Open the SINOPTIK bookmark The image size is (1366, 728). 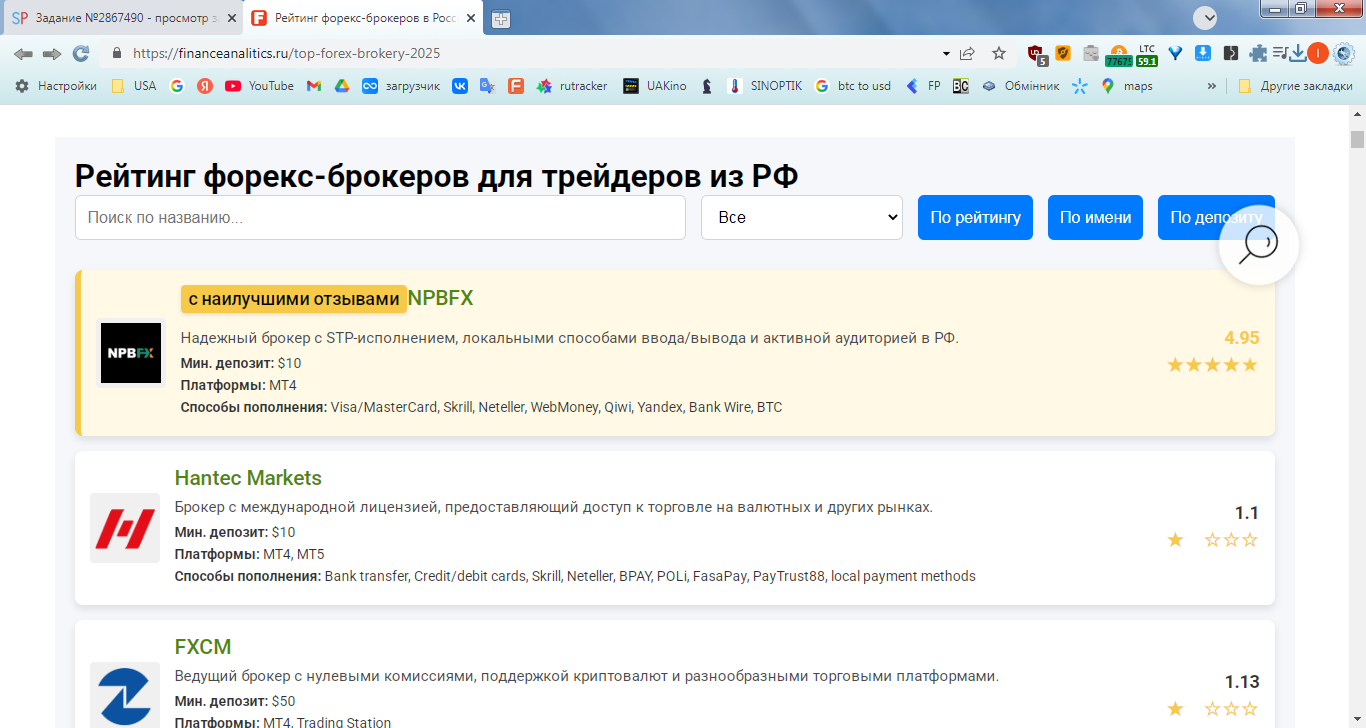765,86
